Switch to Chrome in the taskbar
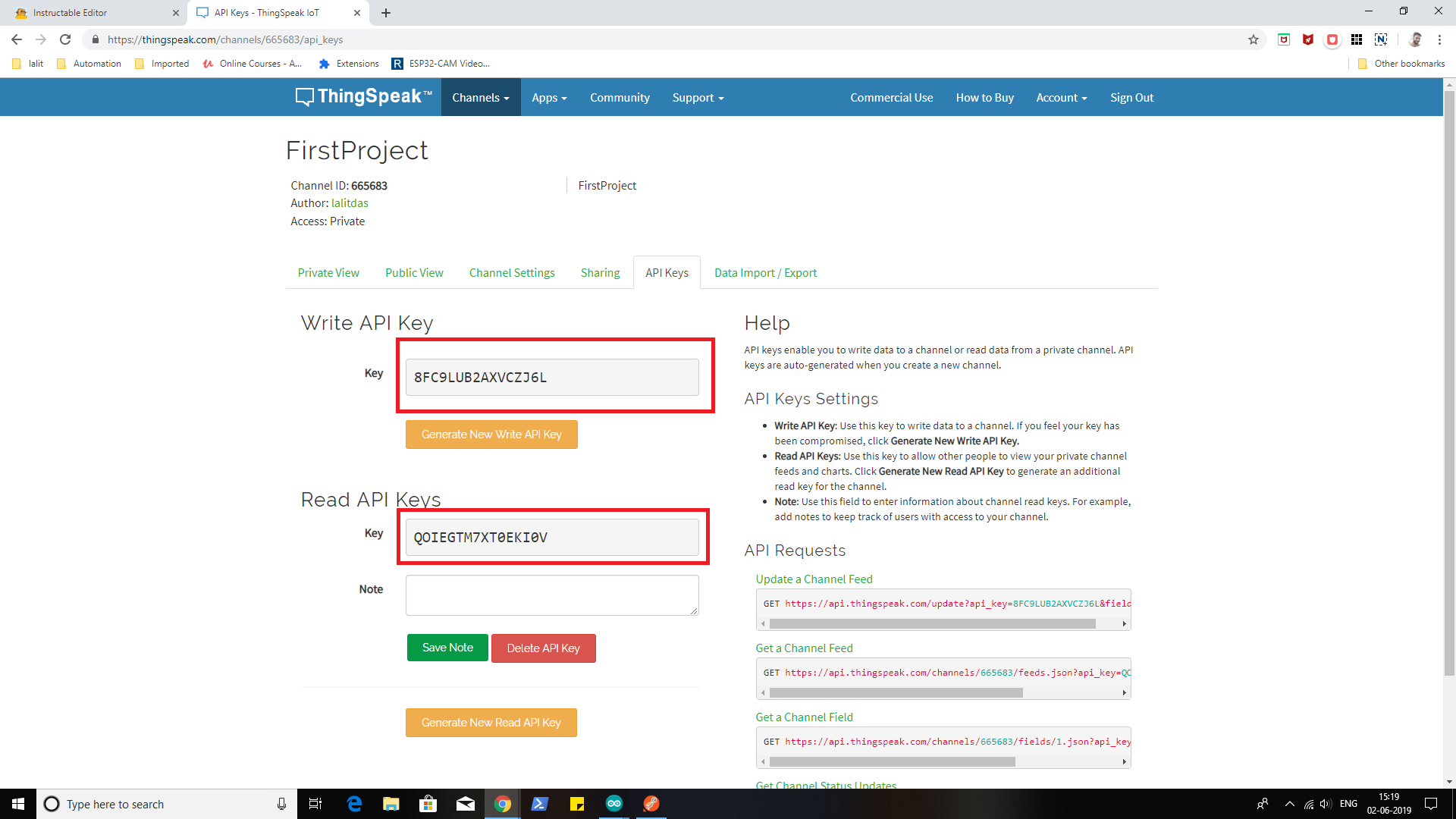 [x=503, y=804]
